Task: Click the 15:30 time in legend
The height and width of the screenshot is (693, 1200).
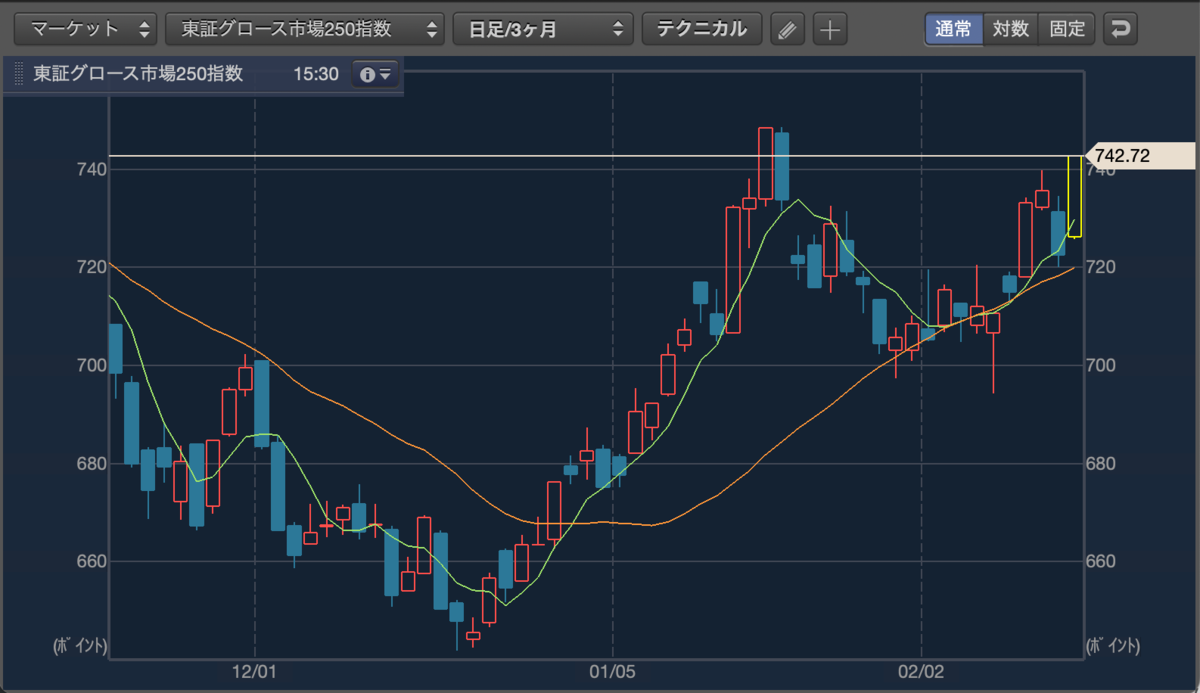Action: 315,75
